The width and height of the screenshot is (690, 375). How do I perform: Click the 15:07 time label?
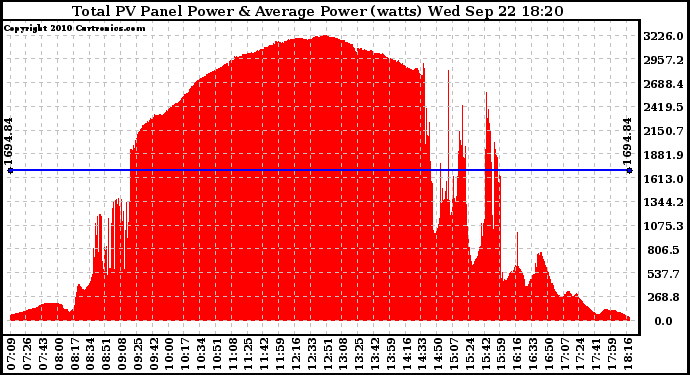coord(452,355)
